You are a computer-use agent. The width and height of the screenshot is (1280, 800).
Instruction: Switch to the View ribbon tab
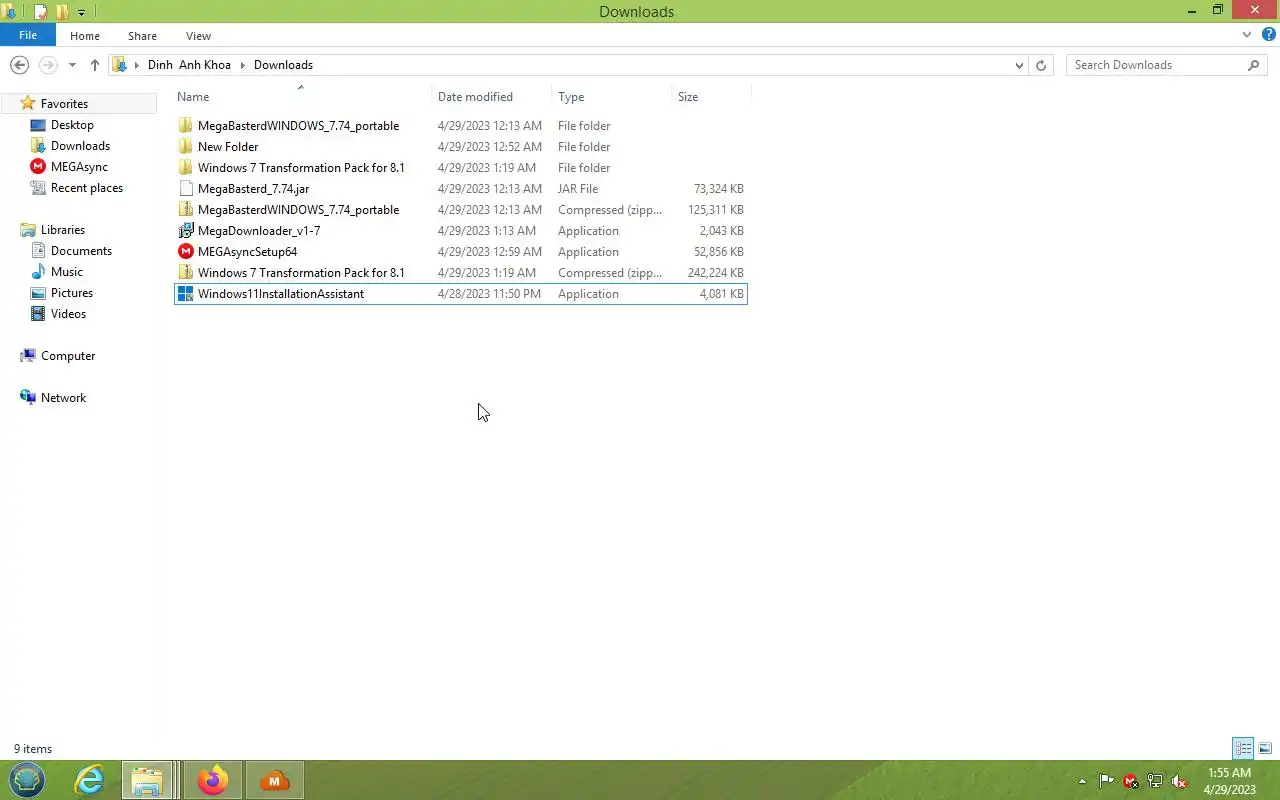coord(198,36)
